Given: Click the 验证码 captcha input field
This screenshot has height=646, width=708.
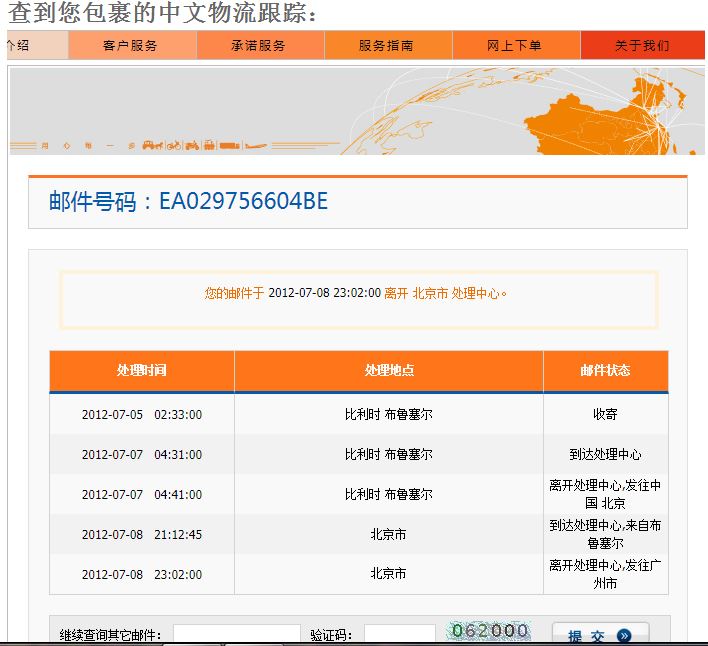Looking at the screenshot, I should (399, 635).
